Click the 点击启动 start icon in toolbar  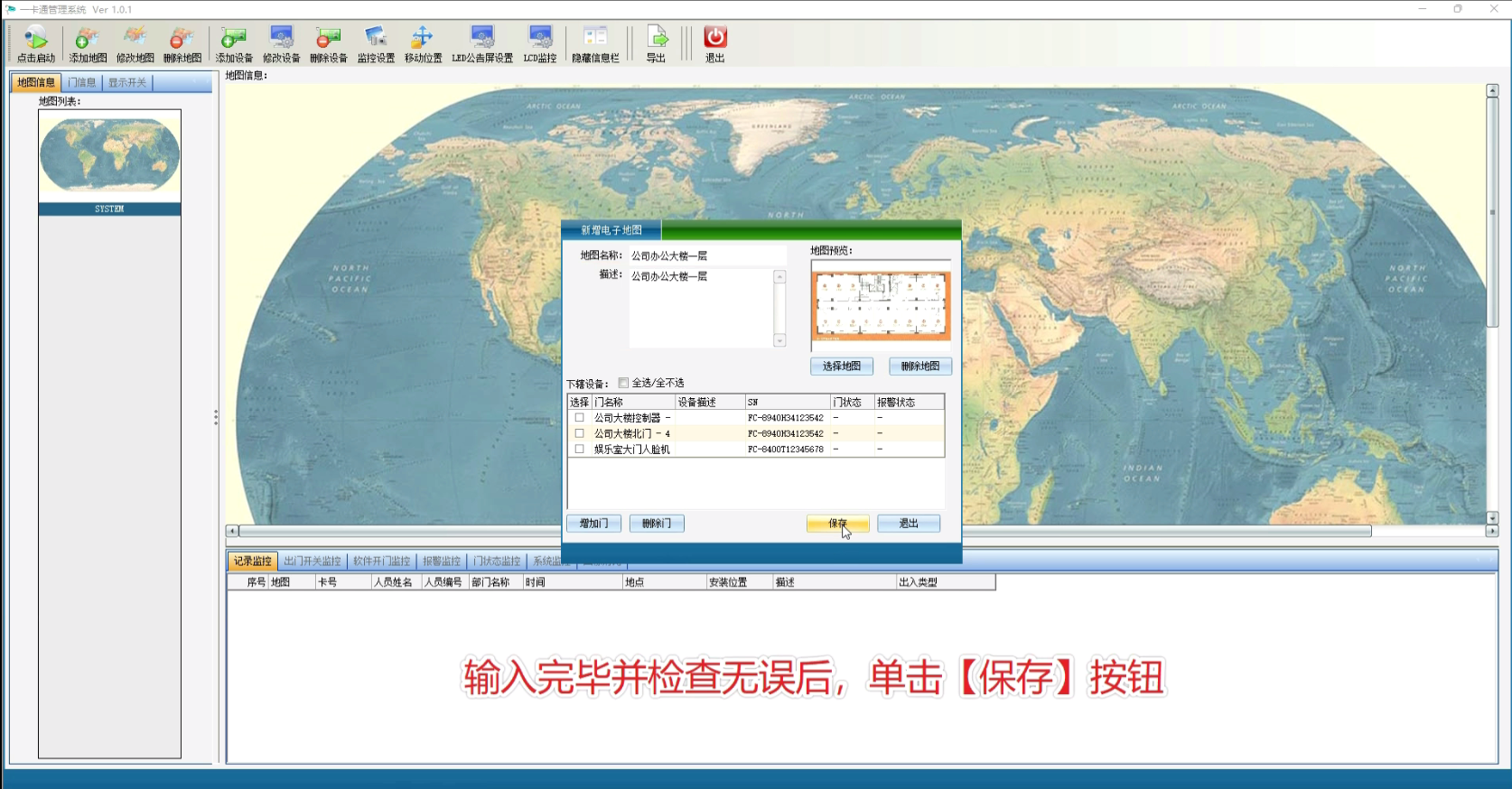click(36, 43)
